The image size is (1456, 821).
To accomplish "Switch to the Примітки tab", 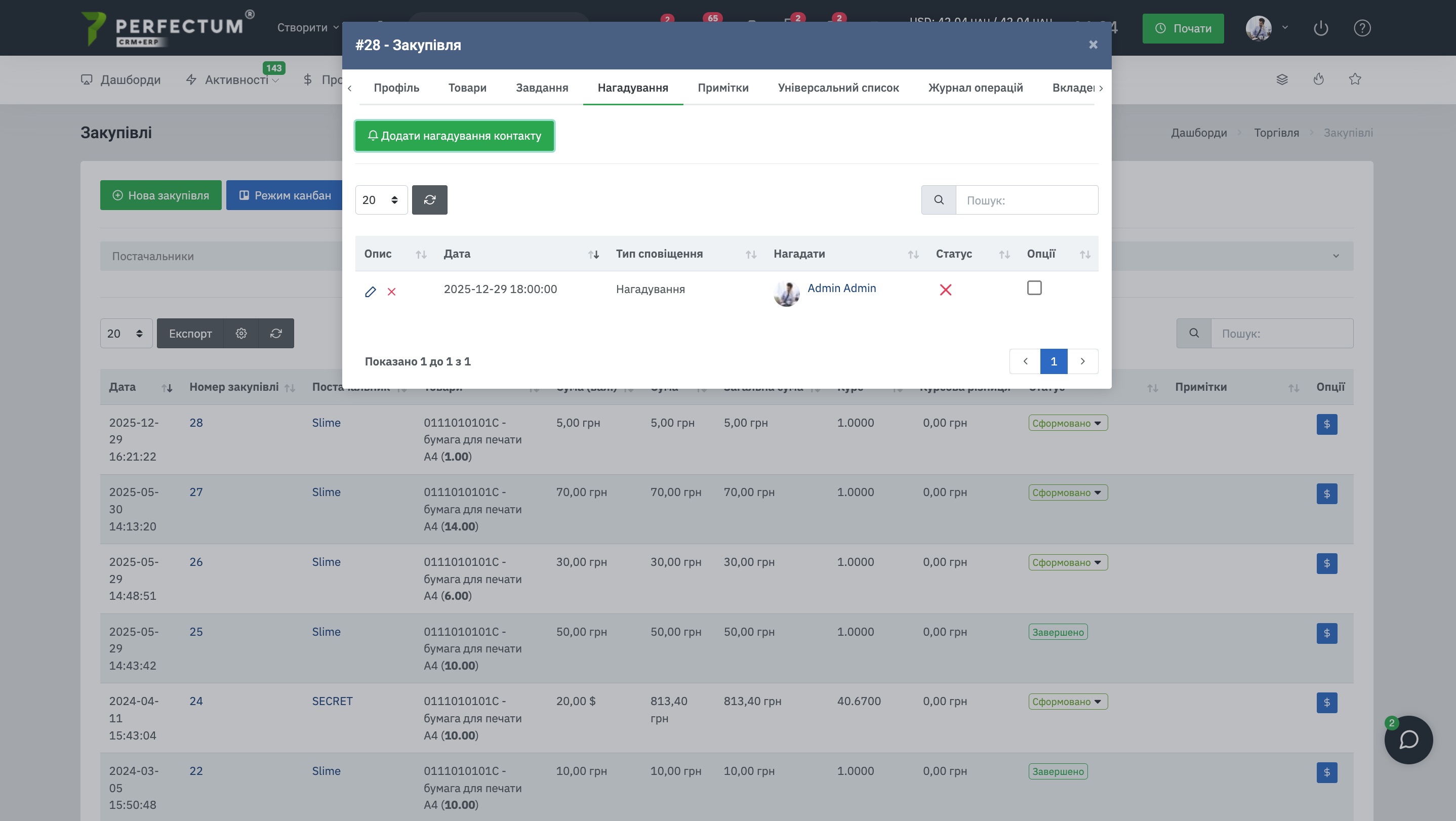I will pyautogui.click(x=722, y=88).
